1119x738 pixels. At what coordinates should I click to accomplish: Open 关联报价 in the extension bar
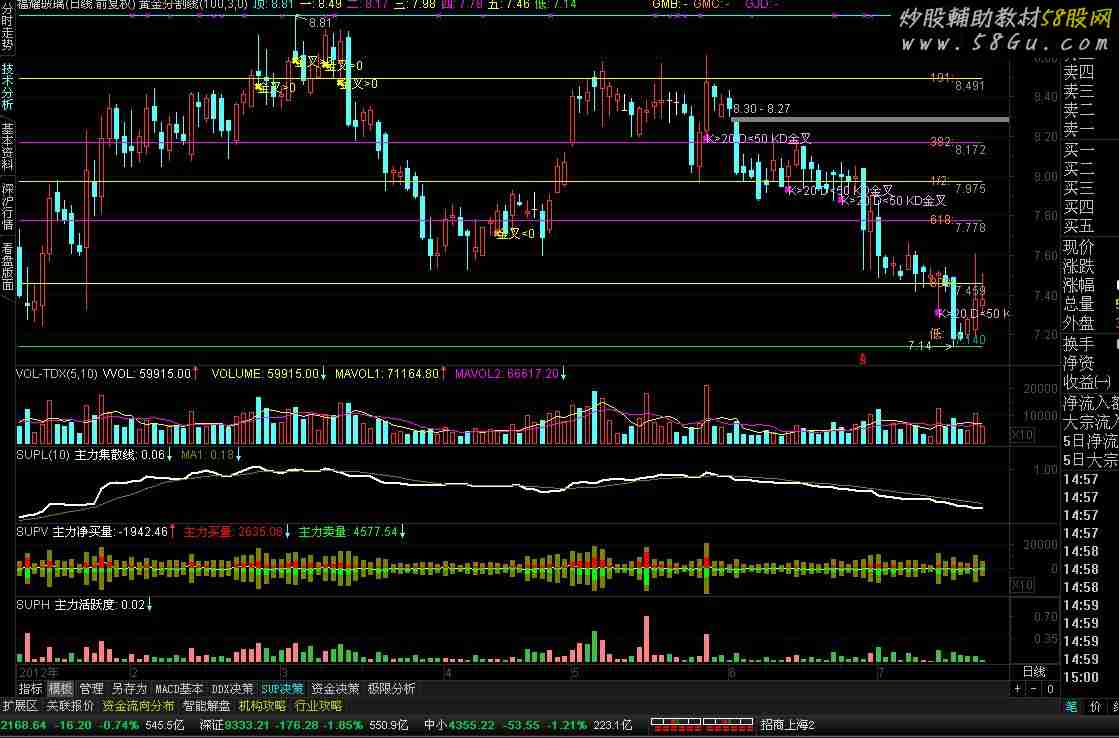pyautogui.click(x=70, y=706)
